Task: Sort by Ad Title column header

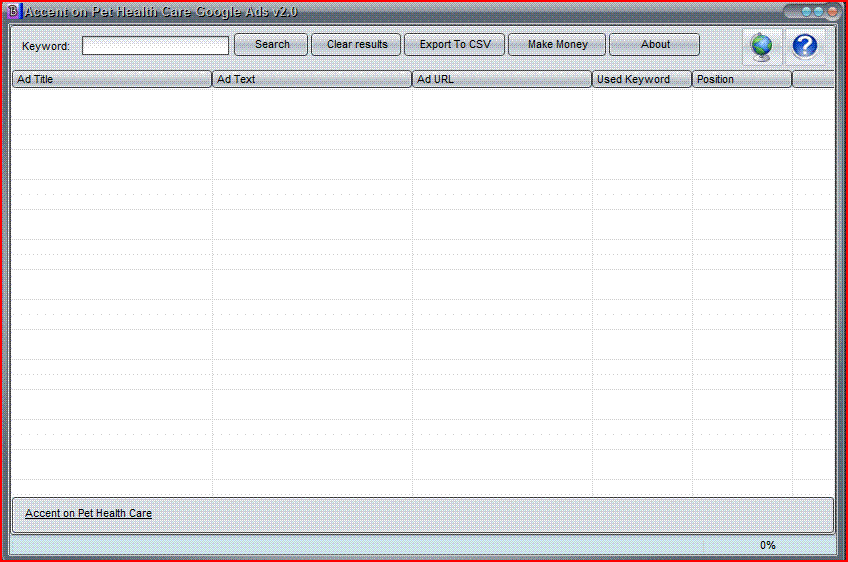Action: [112, 79]
